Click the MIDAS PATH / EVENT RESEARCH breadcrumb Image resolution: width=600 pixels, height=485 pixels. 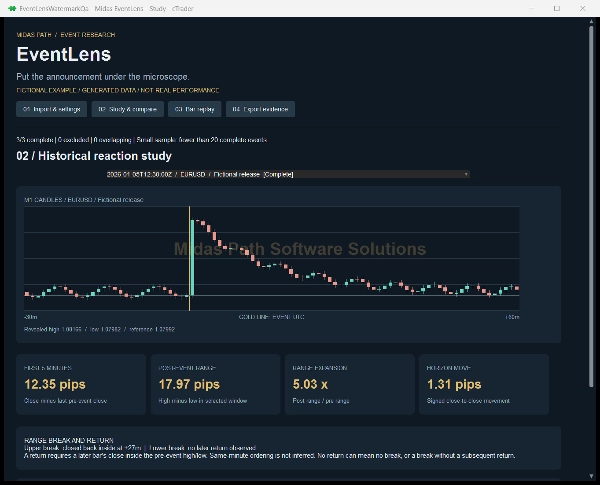tap(66, 35)
